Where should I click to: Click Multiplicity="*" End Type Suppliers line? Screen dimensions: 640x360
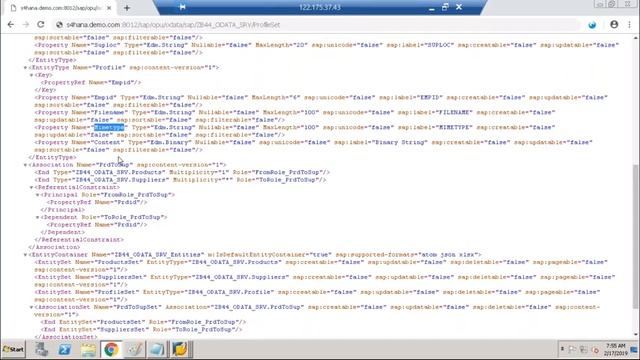[180, 180]
